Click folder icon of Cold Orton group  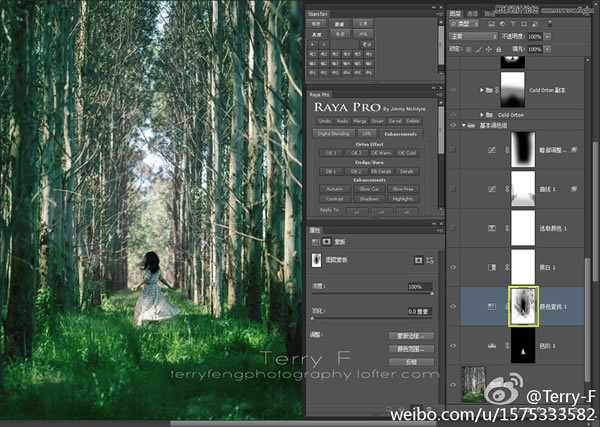tap(489, 115)
